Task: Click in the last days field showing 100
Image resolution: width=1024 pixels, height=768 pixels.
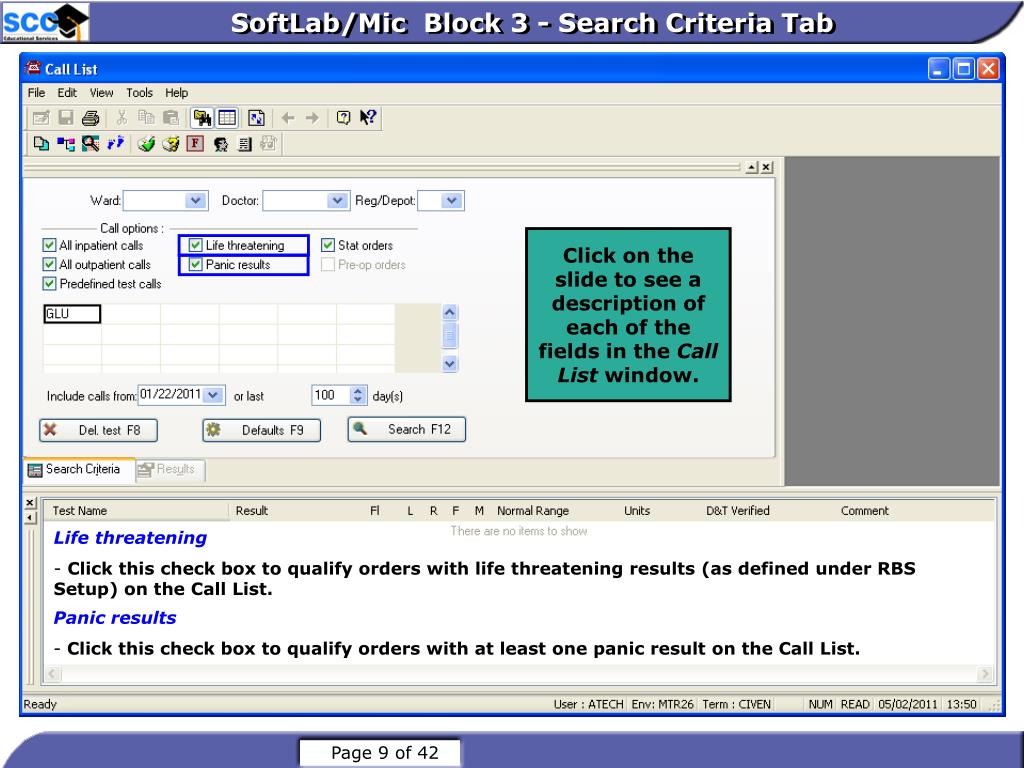Action: click(x=330, y=395)
